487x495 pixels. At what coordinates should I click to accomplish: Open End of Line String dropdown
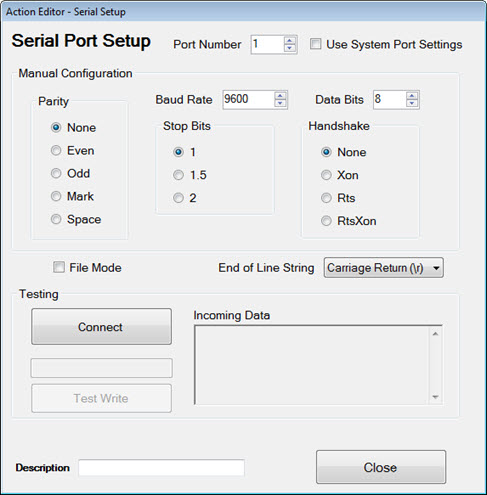coord(383,268)
